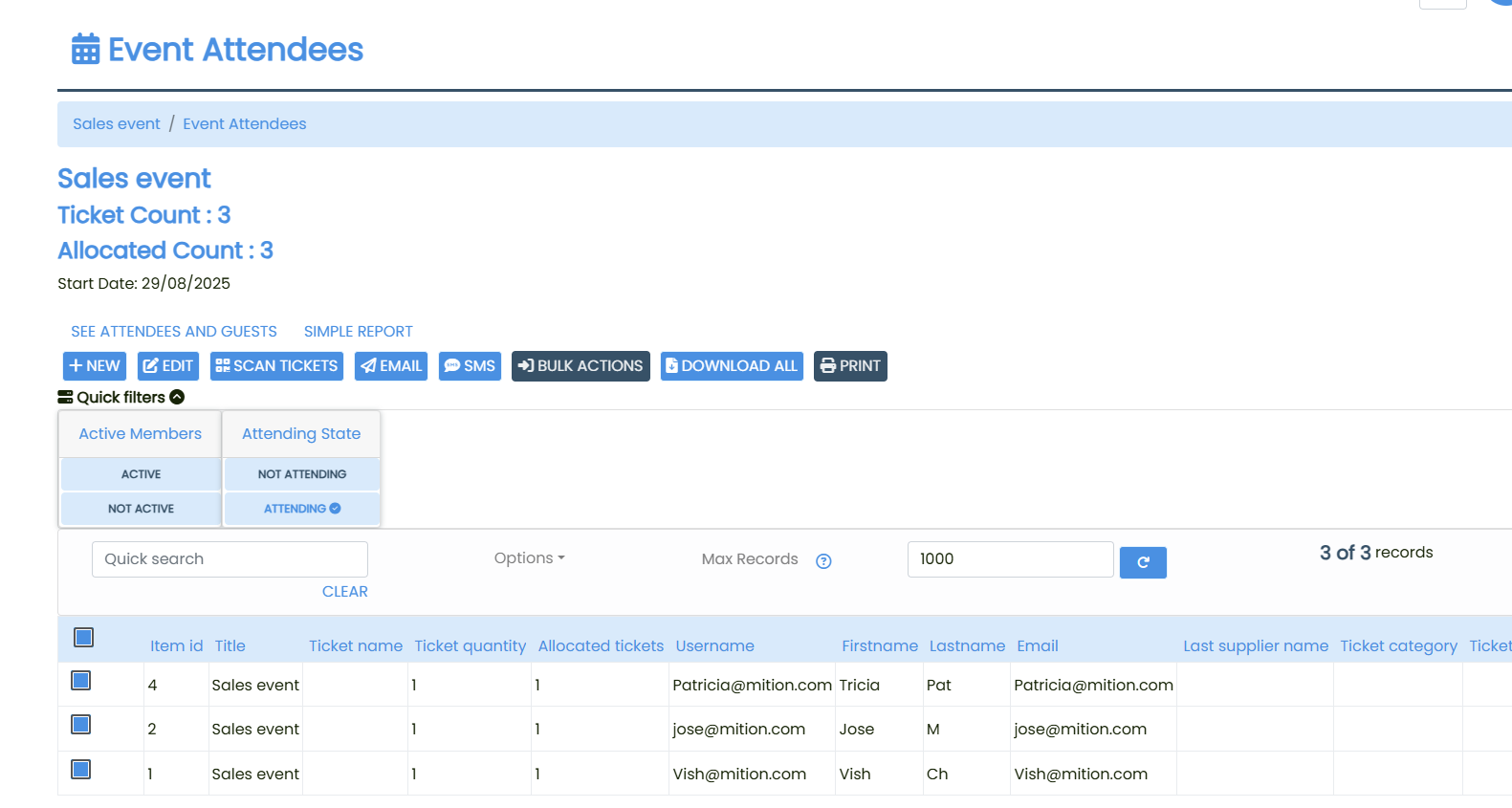Click DOWNLOAD ALL
Image resolution: width=1512 pixels, height=808 pixels.
[732, 366]
